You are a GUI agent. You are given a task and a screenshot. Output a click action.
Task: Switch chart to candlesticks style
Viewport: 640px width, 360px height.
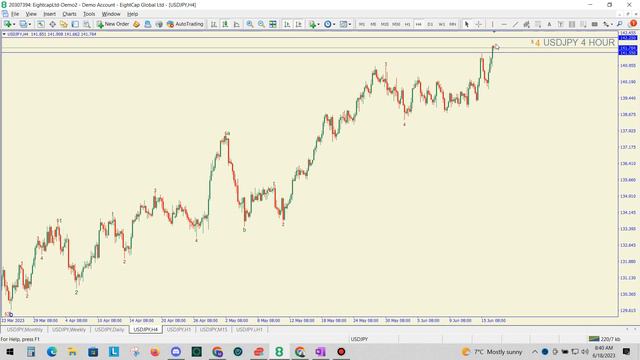(225, 24)
